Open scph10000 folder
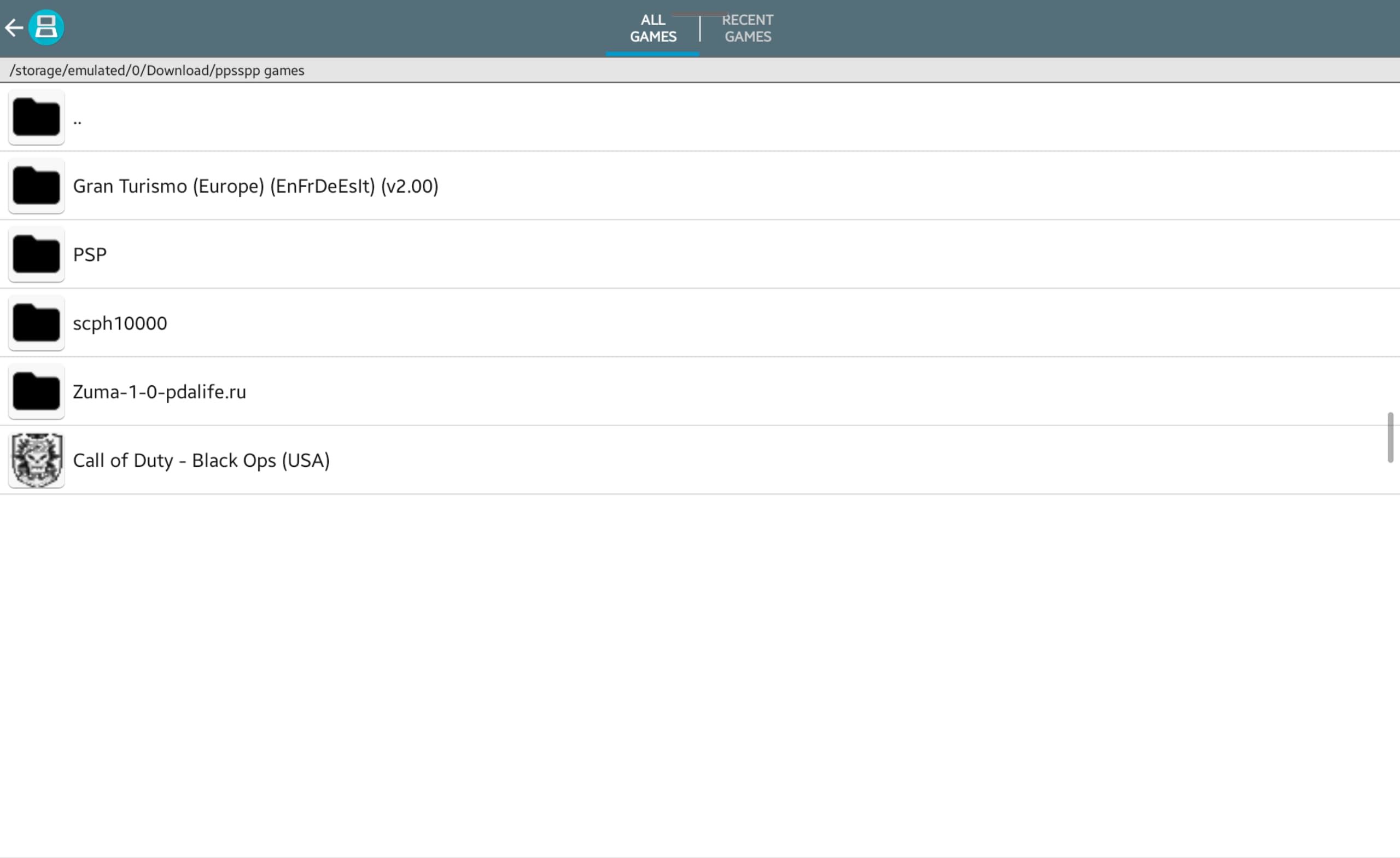Screen dimensions: 1400x858 (120, 322)
